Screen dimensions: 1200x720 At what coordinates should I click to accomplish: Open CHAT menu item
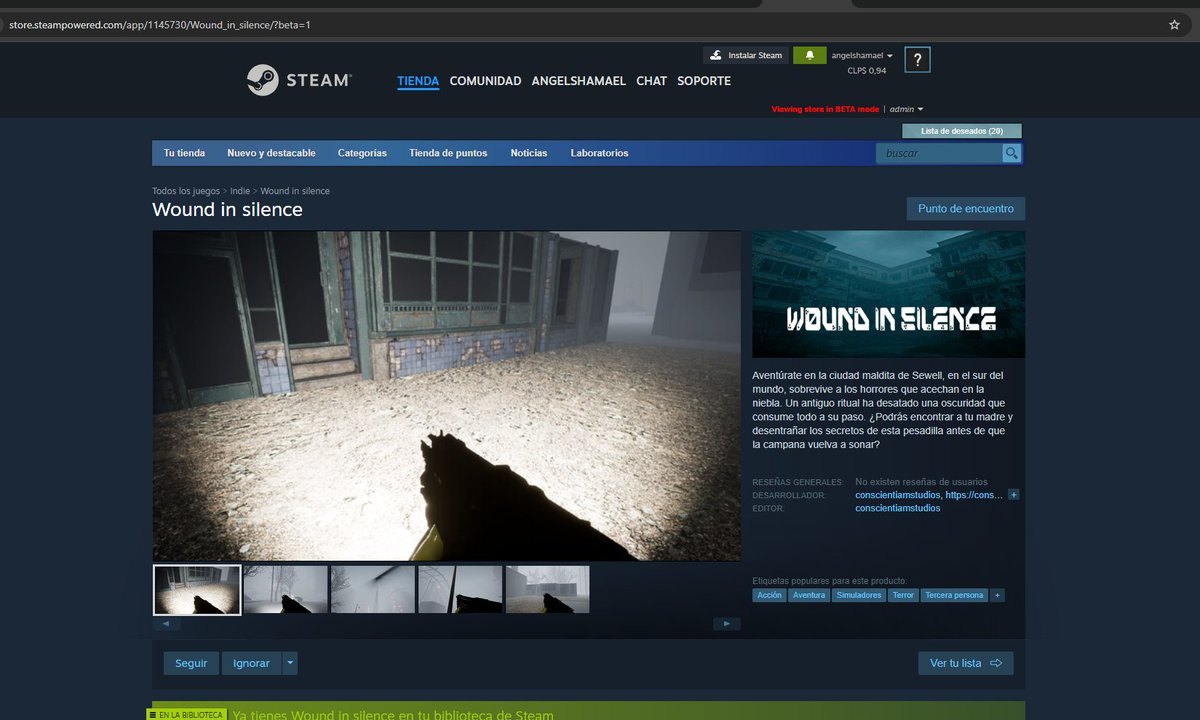651,81
